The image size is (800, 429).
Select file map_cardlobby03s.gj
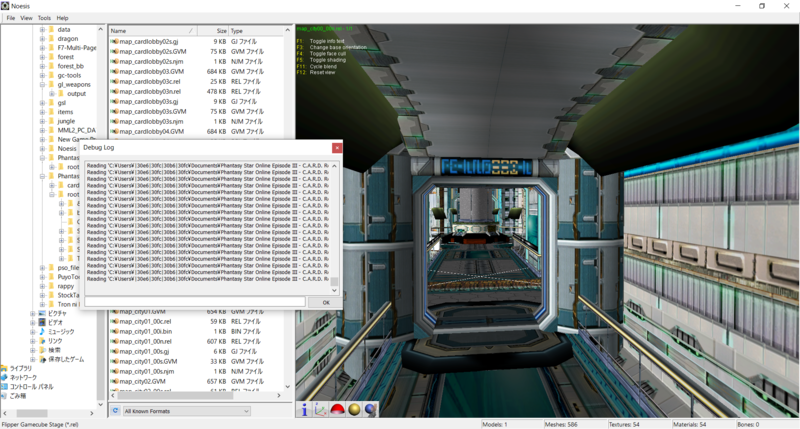tap(148, 102)
